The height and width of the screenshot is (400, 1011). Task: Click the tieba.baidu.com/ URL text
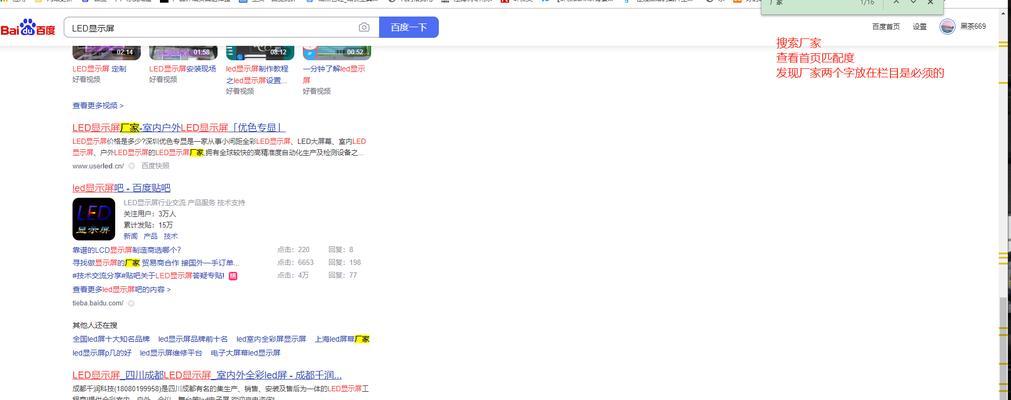click(x=97, y=303)
